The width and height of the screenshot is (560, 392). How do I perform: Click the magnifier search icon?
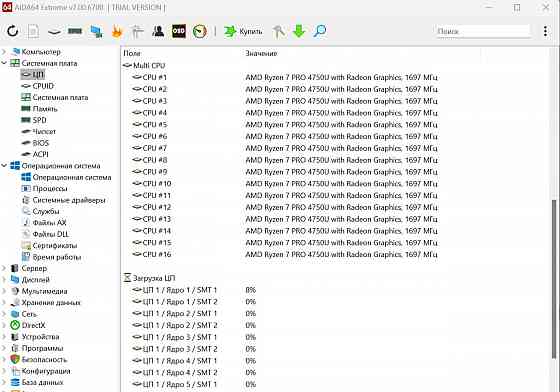[319, 31]
